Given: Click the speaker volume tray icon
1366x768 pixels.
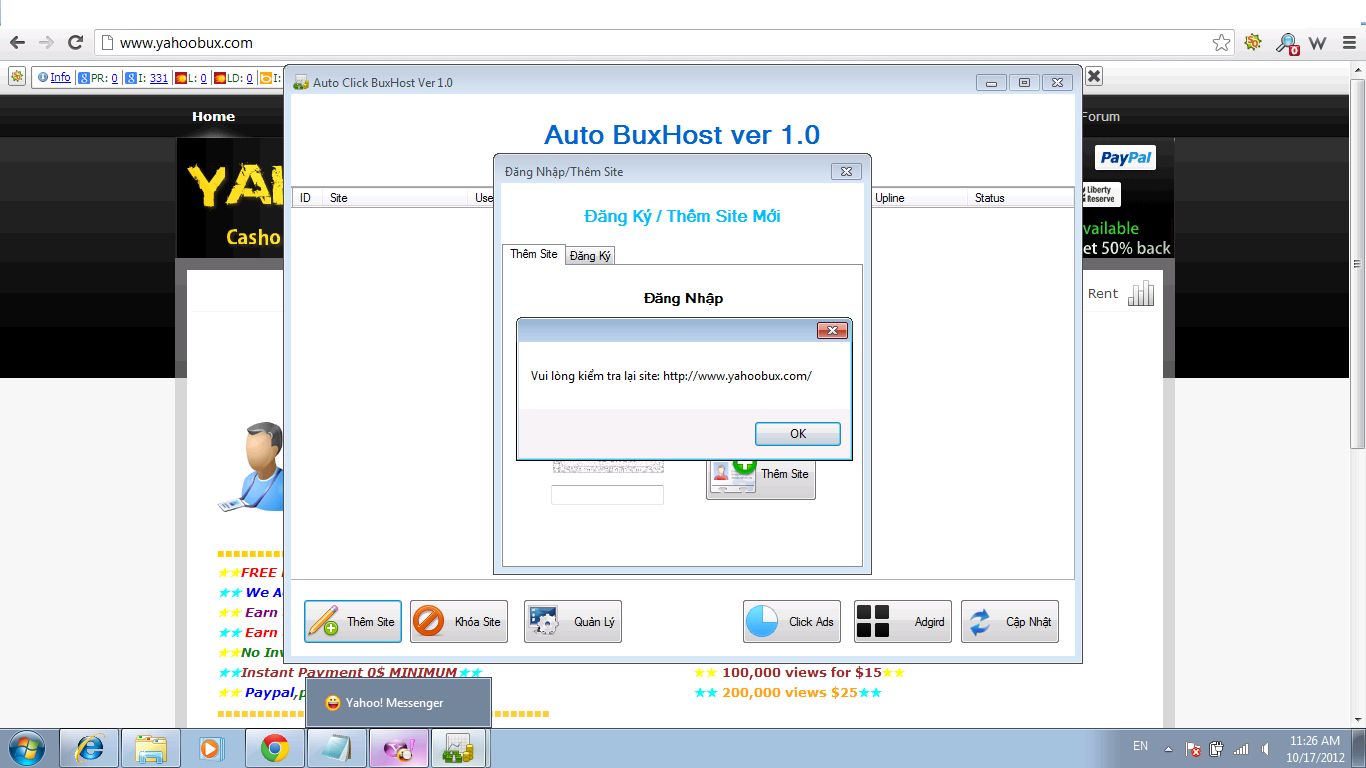Looking at the screenshot, I should (1266, 748).
